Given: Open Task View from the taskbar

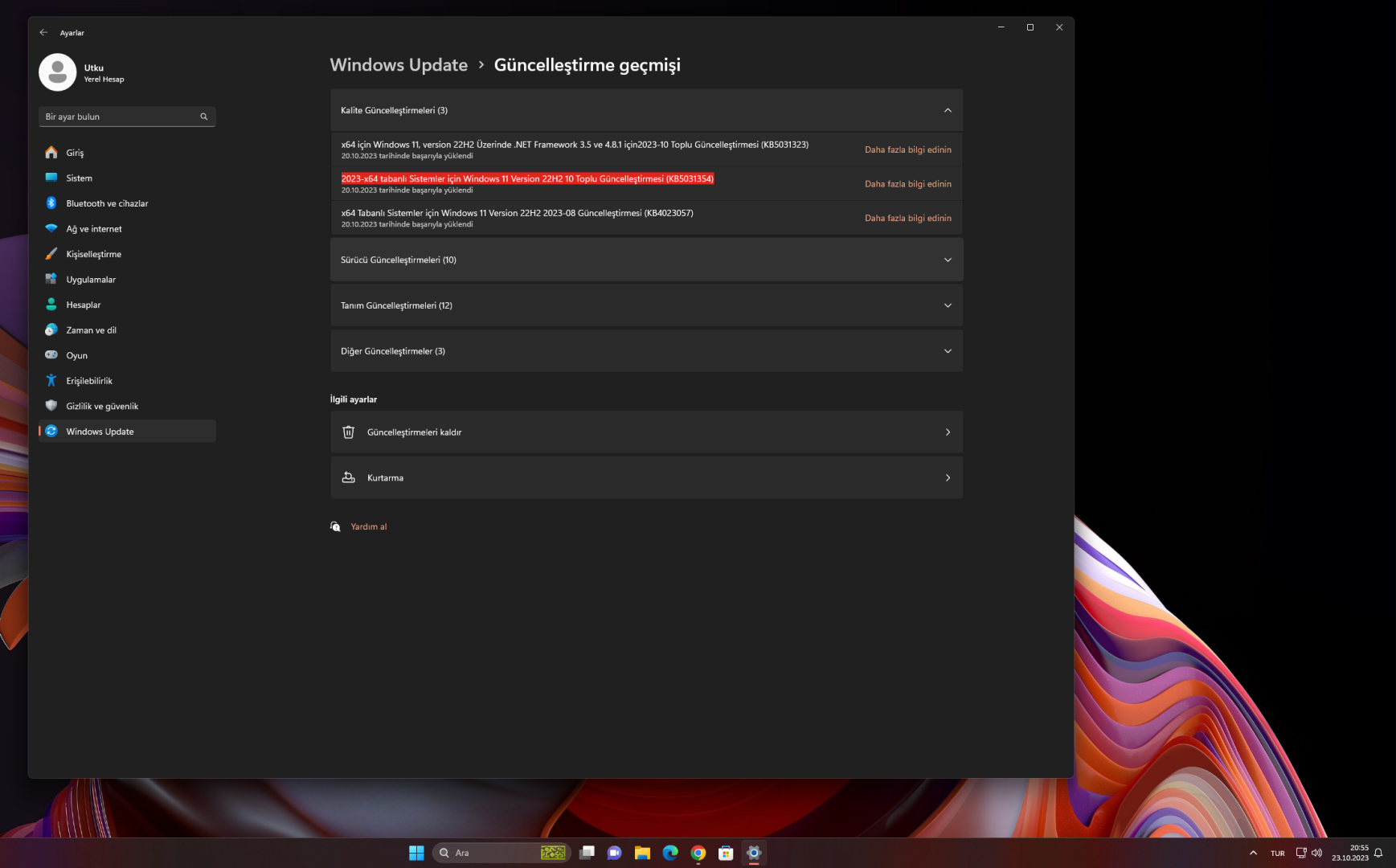Looking at the screenshot, I should (587, 853).
